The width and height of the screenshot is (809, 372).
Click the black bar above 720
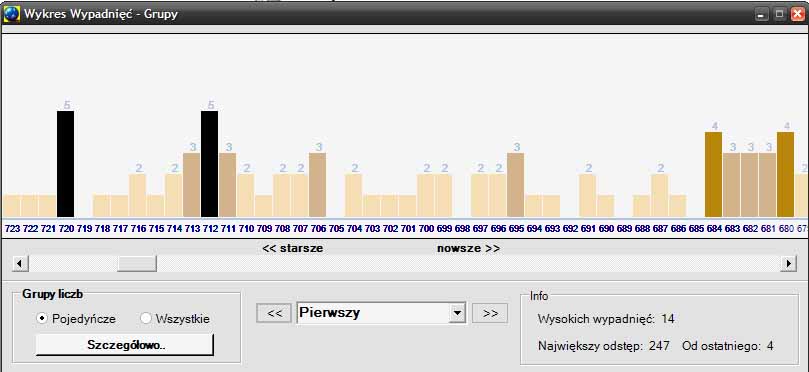point(66,164)
